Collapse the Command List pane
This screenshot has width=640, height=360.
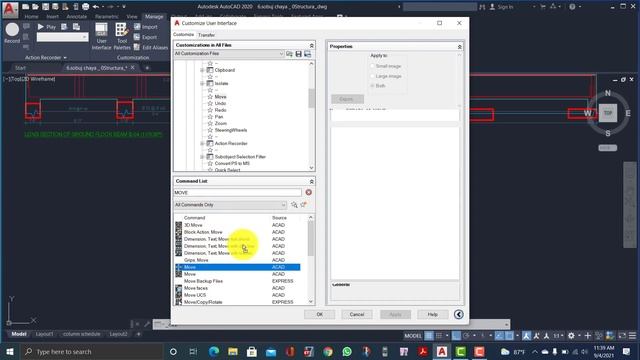coord(311,181)
